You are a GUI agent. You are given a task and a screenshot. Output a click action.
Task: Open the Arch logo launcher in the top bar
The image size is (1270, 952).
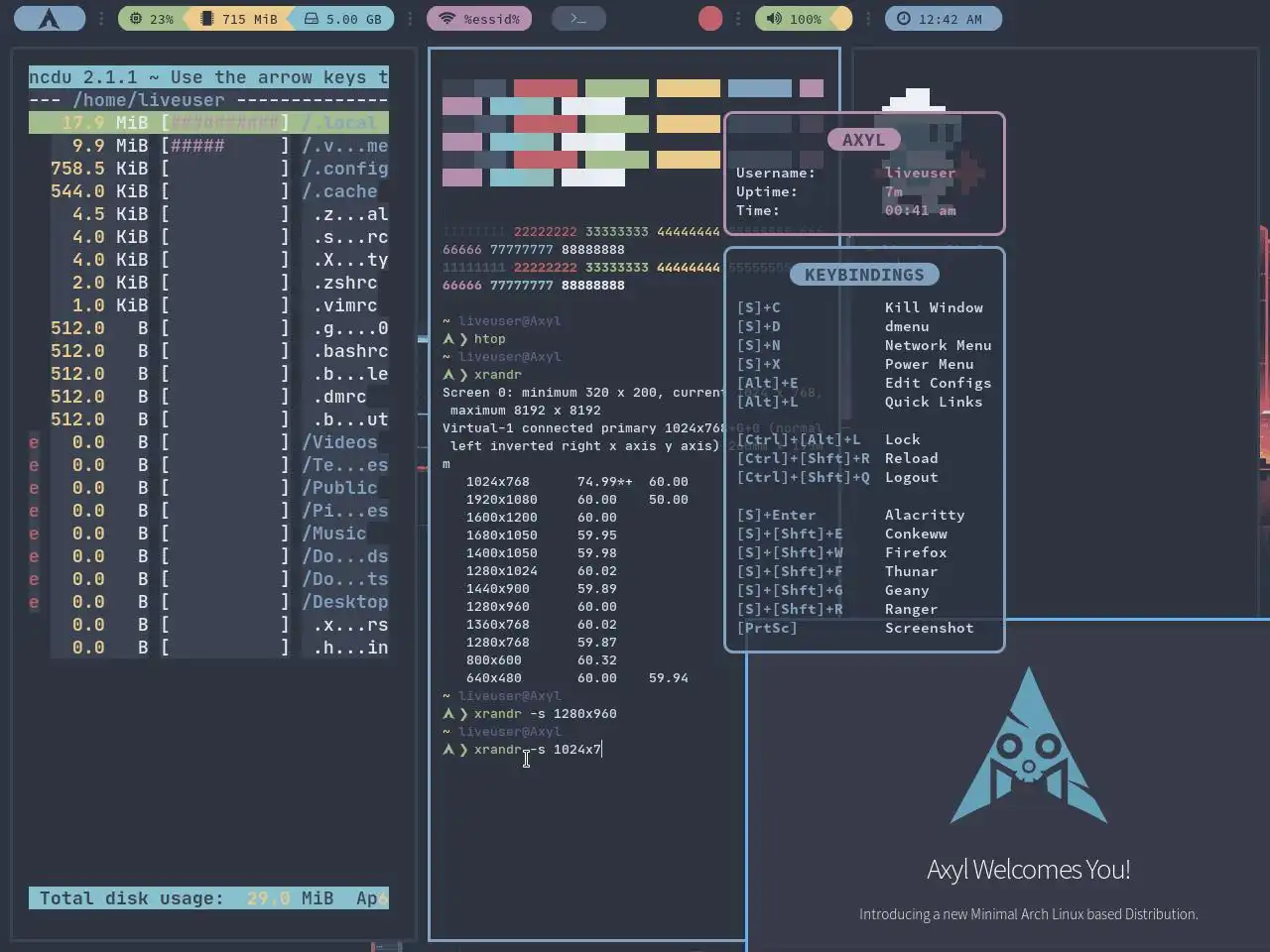tap(49, 19)
